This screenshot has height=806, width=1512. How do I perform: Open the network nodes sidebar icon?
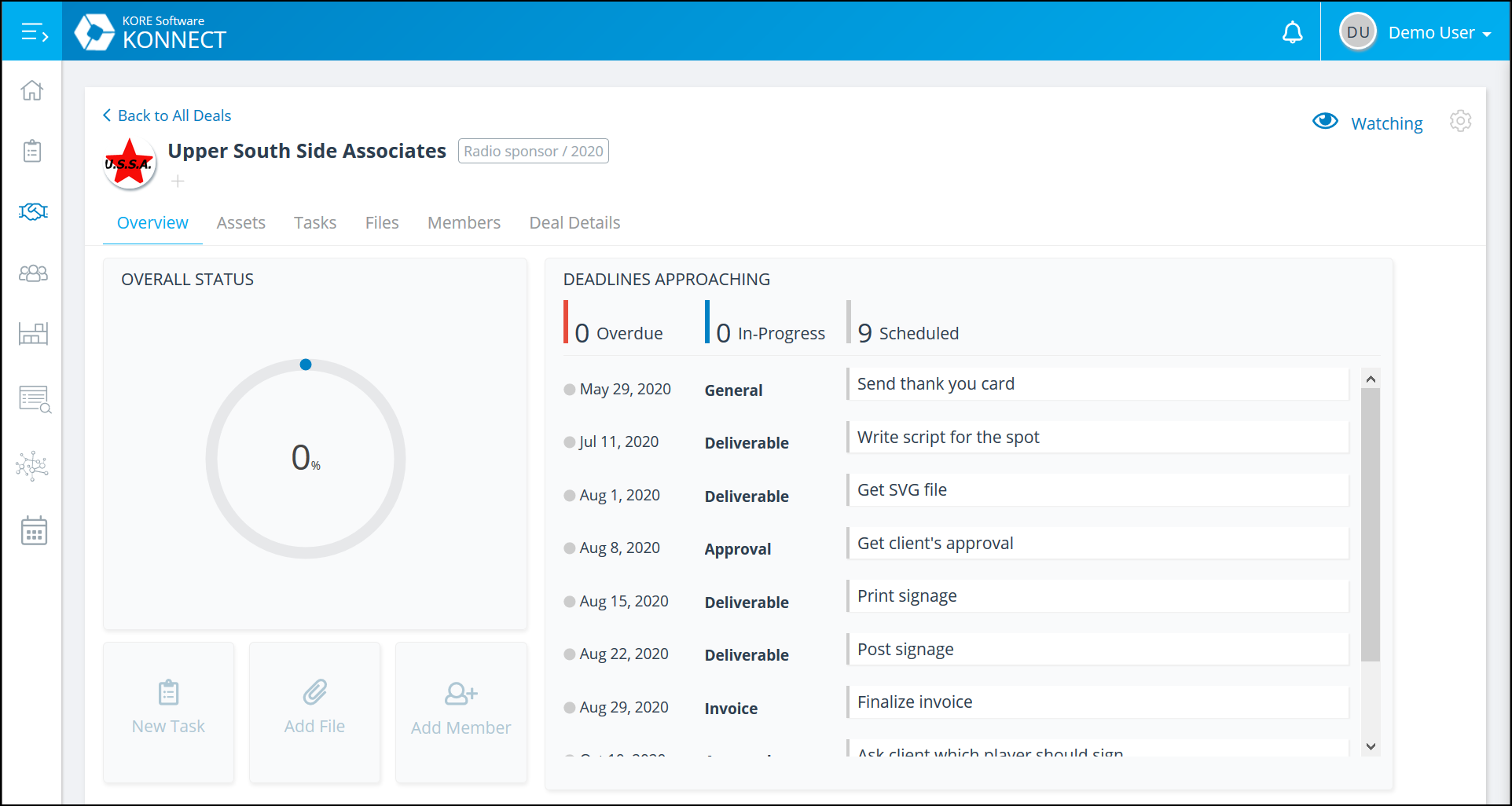point(32,466)
